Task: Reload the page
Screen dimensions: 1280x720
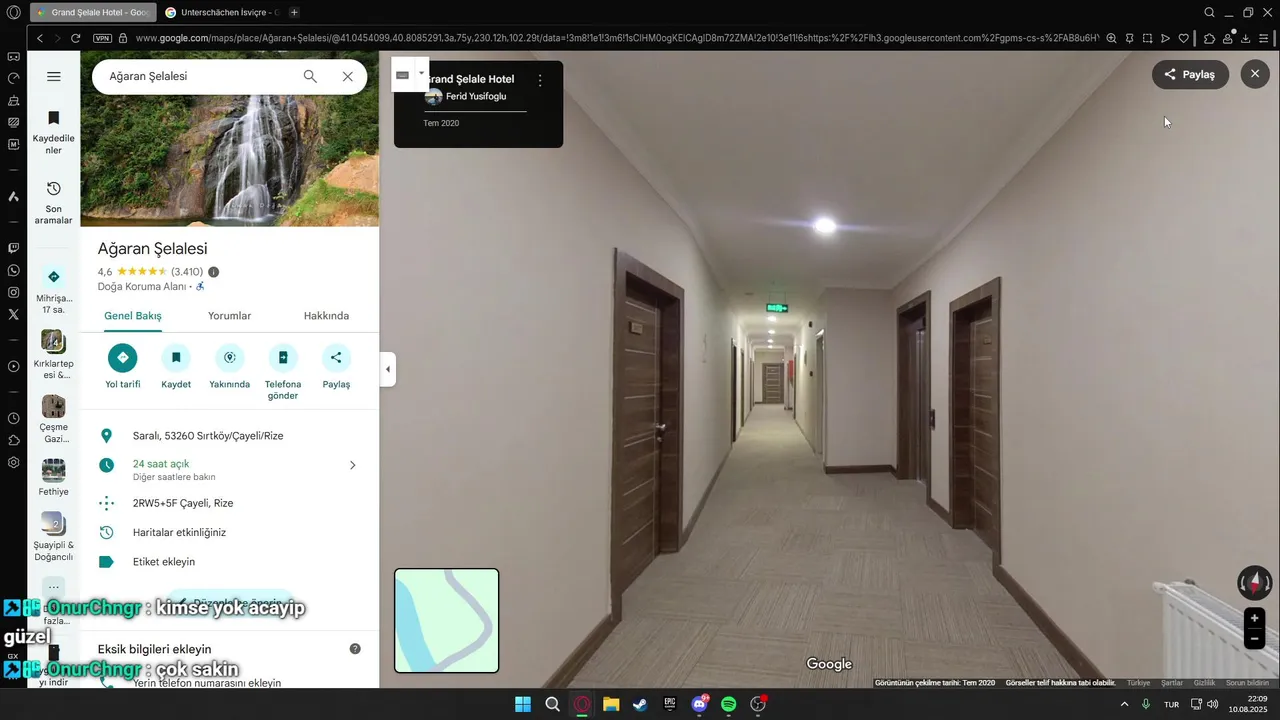Action: tap(75, 38)
